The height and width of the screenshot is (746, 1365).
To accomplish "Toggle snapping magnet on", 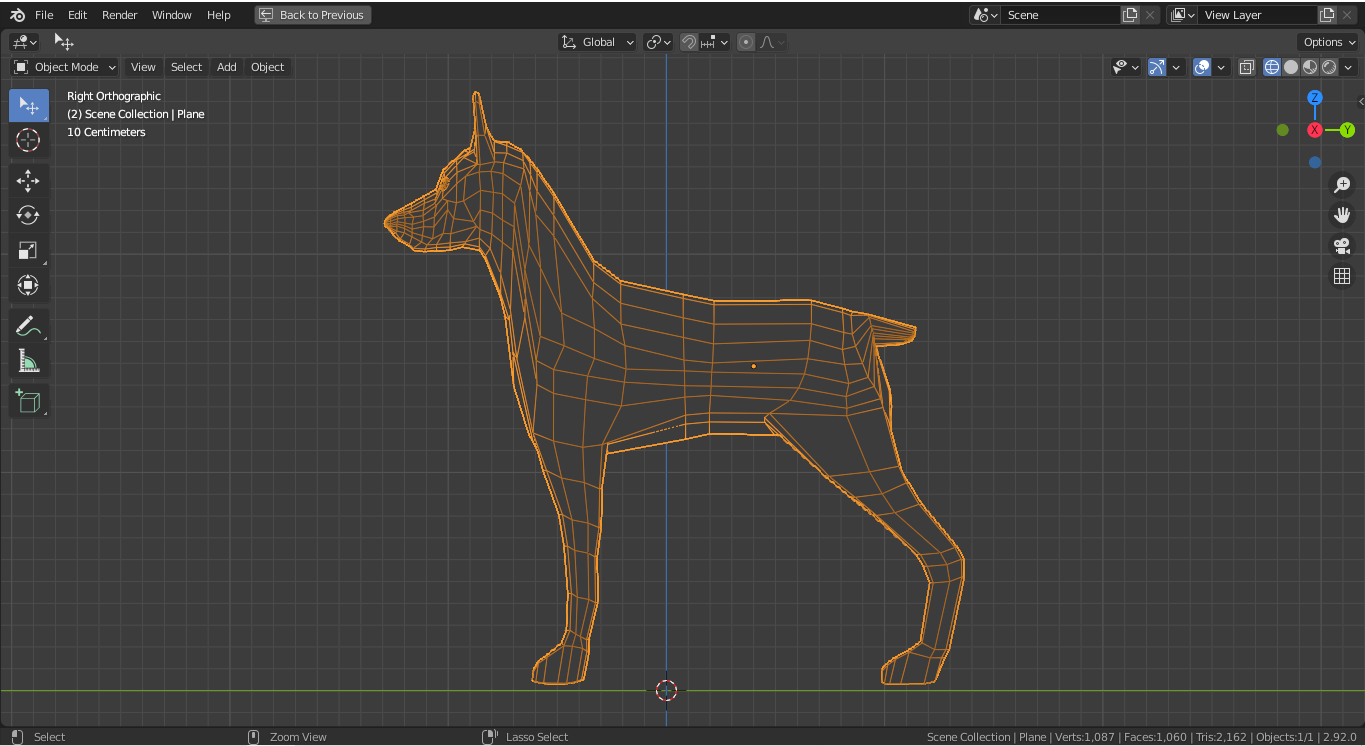I will pos(689,42).
